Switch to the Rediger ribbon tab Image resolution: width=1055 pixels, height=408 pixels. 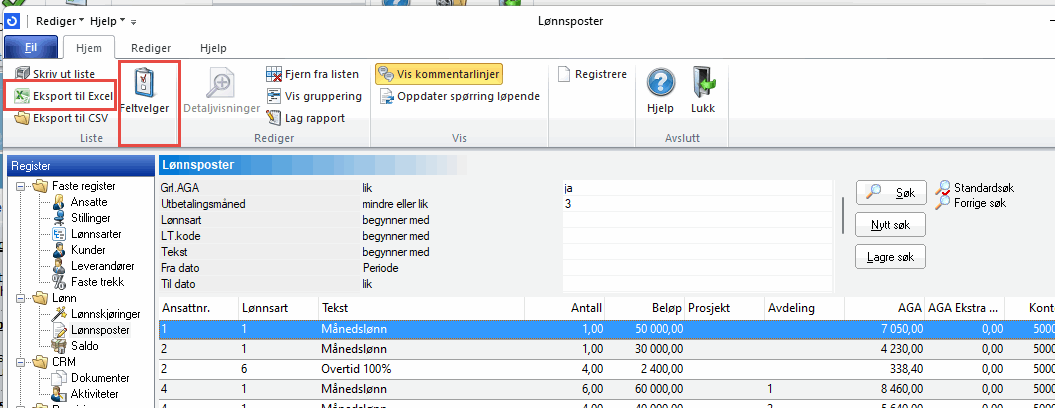click(150, 47)
